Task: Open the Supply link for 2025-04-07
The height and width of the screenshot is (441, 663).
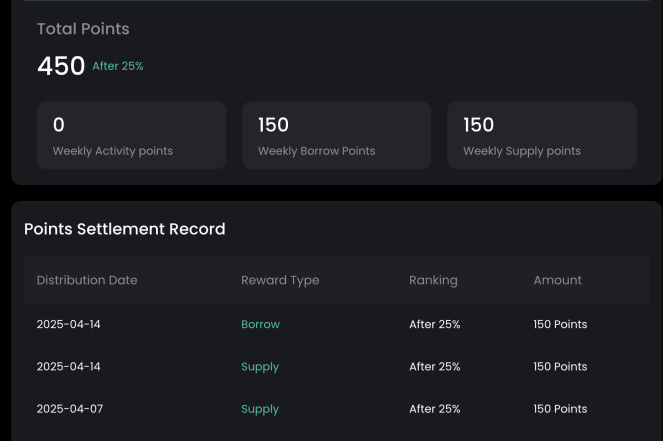Action: click(x=260, y=409)
